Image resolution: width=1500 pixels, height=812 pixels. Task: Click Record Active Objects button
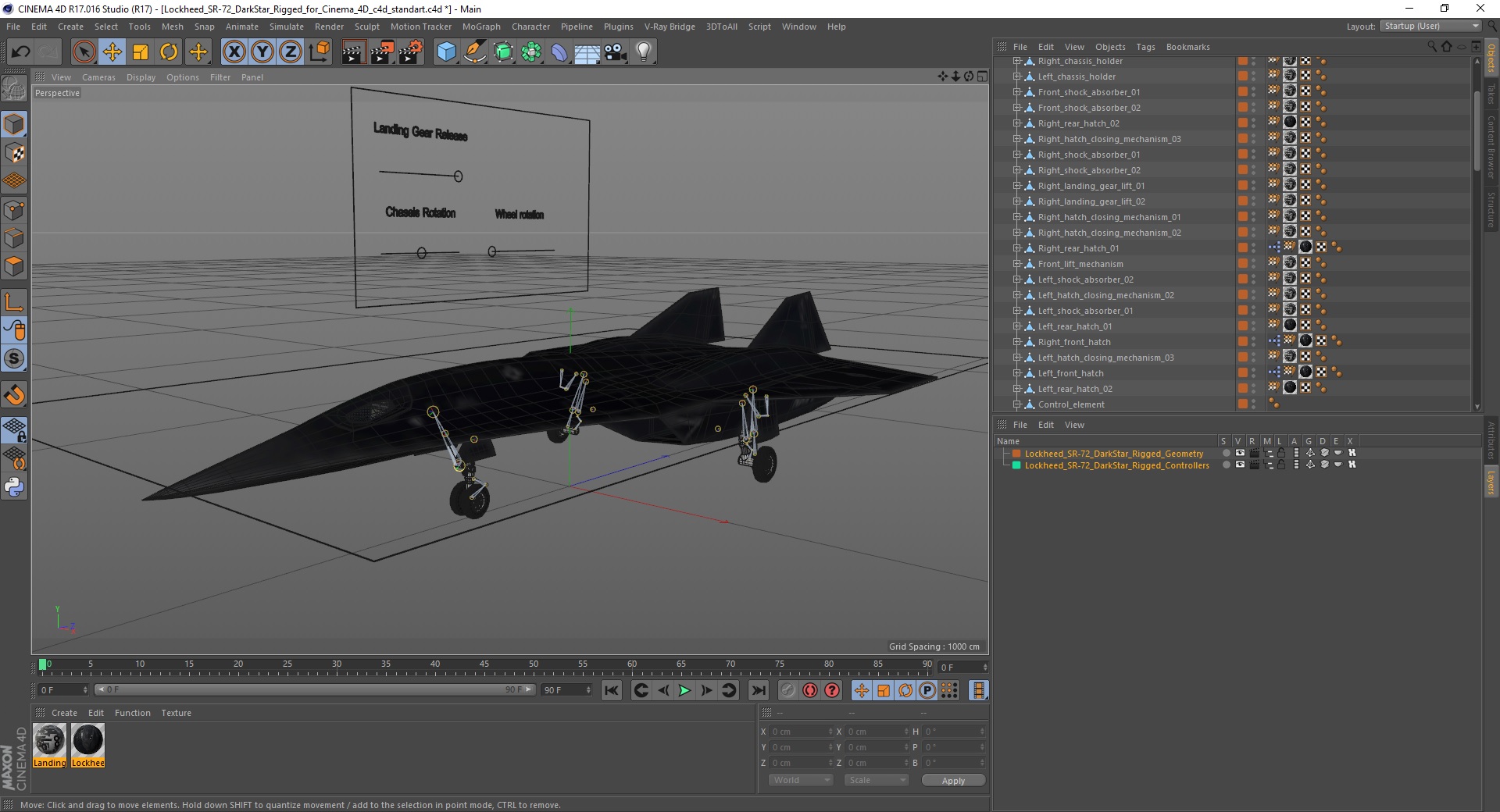787,690
